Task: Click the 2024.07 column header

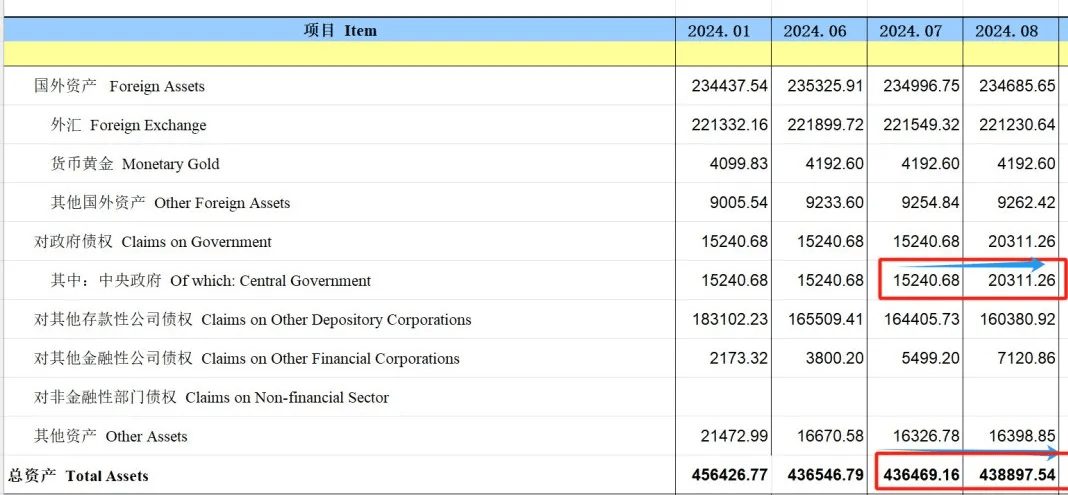Action: (910, 31)
